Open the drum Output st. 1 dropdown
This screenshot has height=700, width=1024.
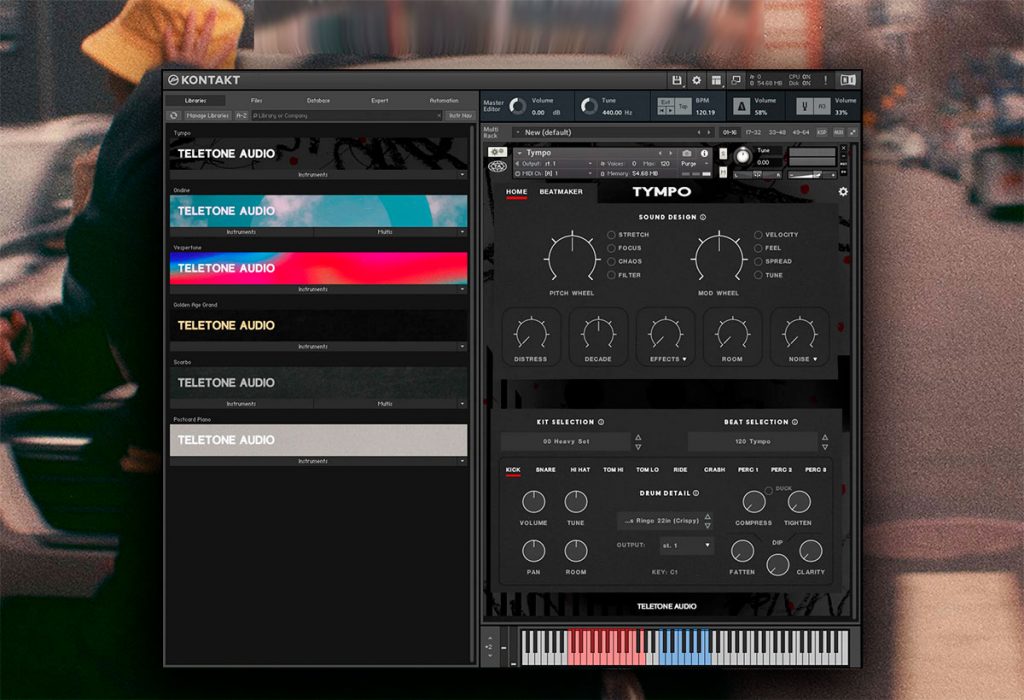click(x=686, y=545)
